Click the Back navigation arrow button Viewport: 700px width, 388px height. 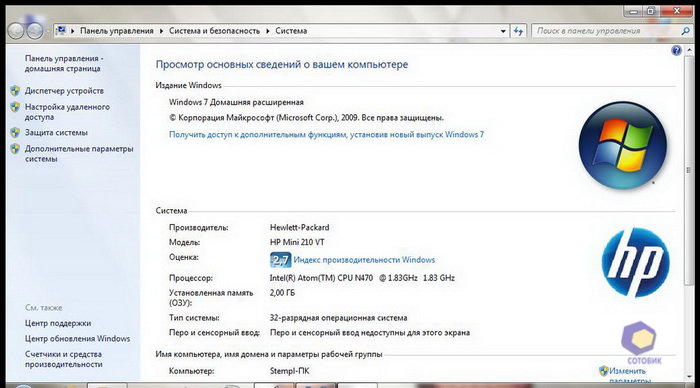click(16, 31)
